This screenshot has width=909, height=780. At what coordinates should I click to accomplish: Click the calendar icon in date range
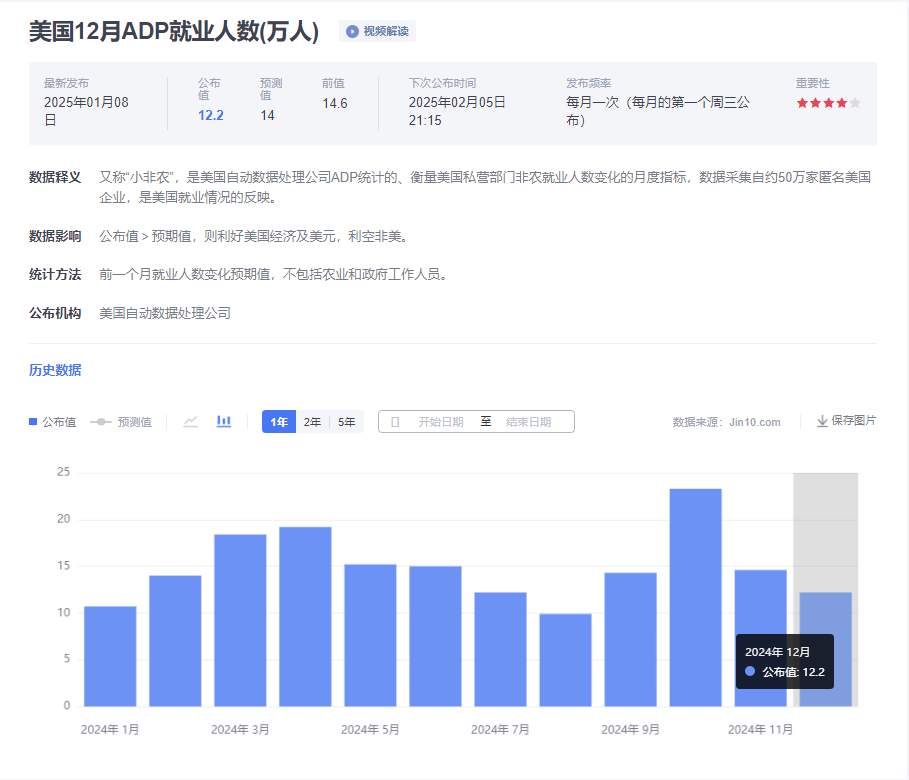point(395,422)
